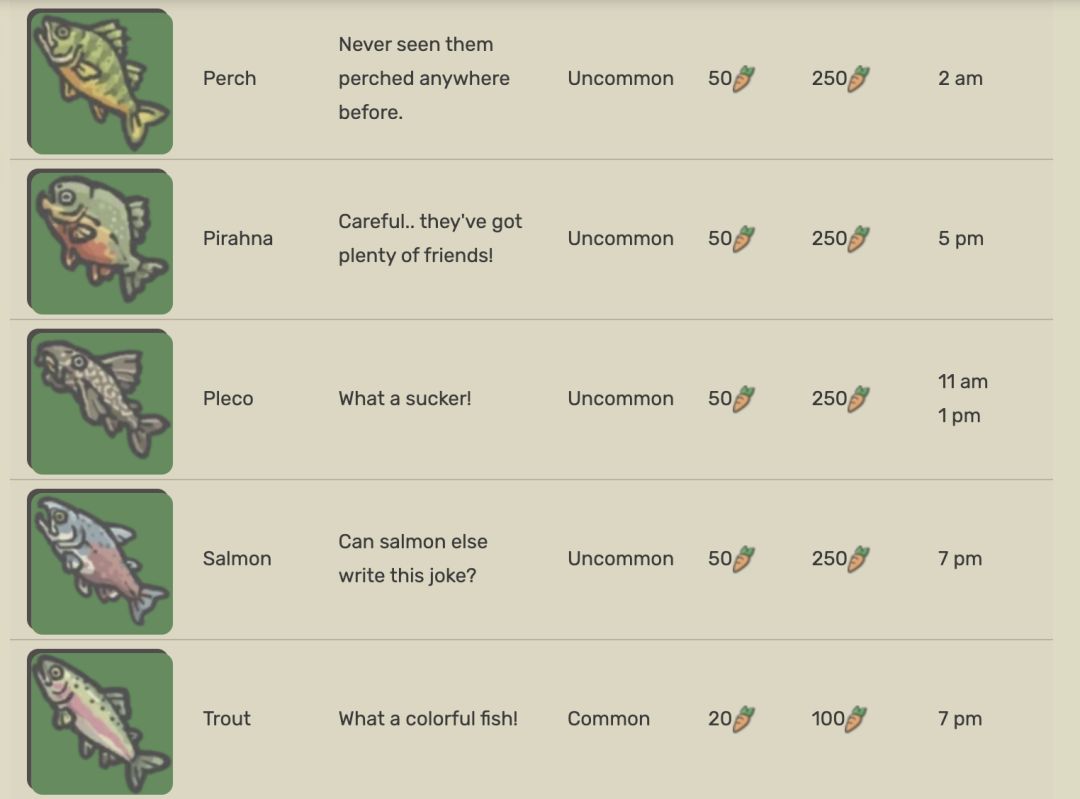Click carrot icon next to Trout's 20
Screen dimensions: 1080x799
(744, 719)
